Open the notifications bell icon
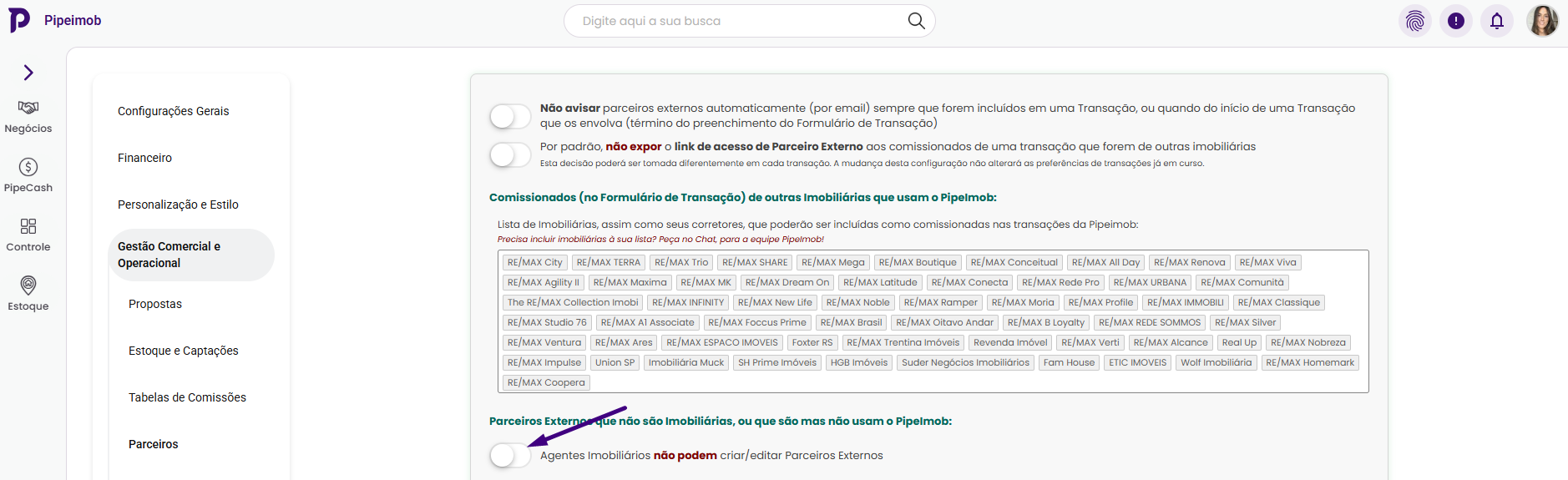 tap(1497, 21)
